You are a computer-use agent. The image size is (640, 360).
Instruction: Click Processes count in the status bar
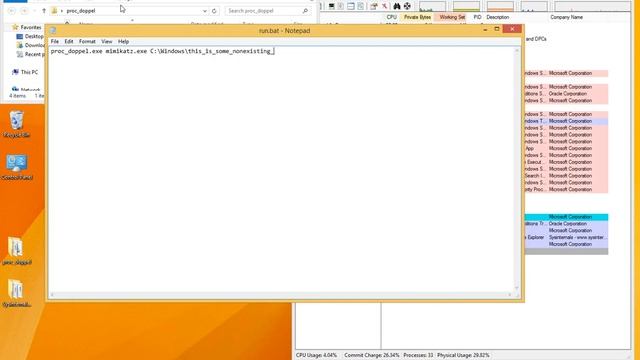(x=418, y=356)
